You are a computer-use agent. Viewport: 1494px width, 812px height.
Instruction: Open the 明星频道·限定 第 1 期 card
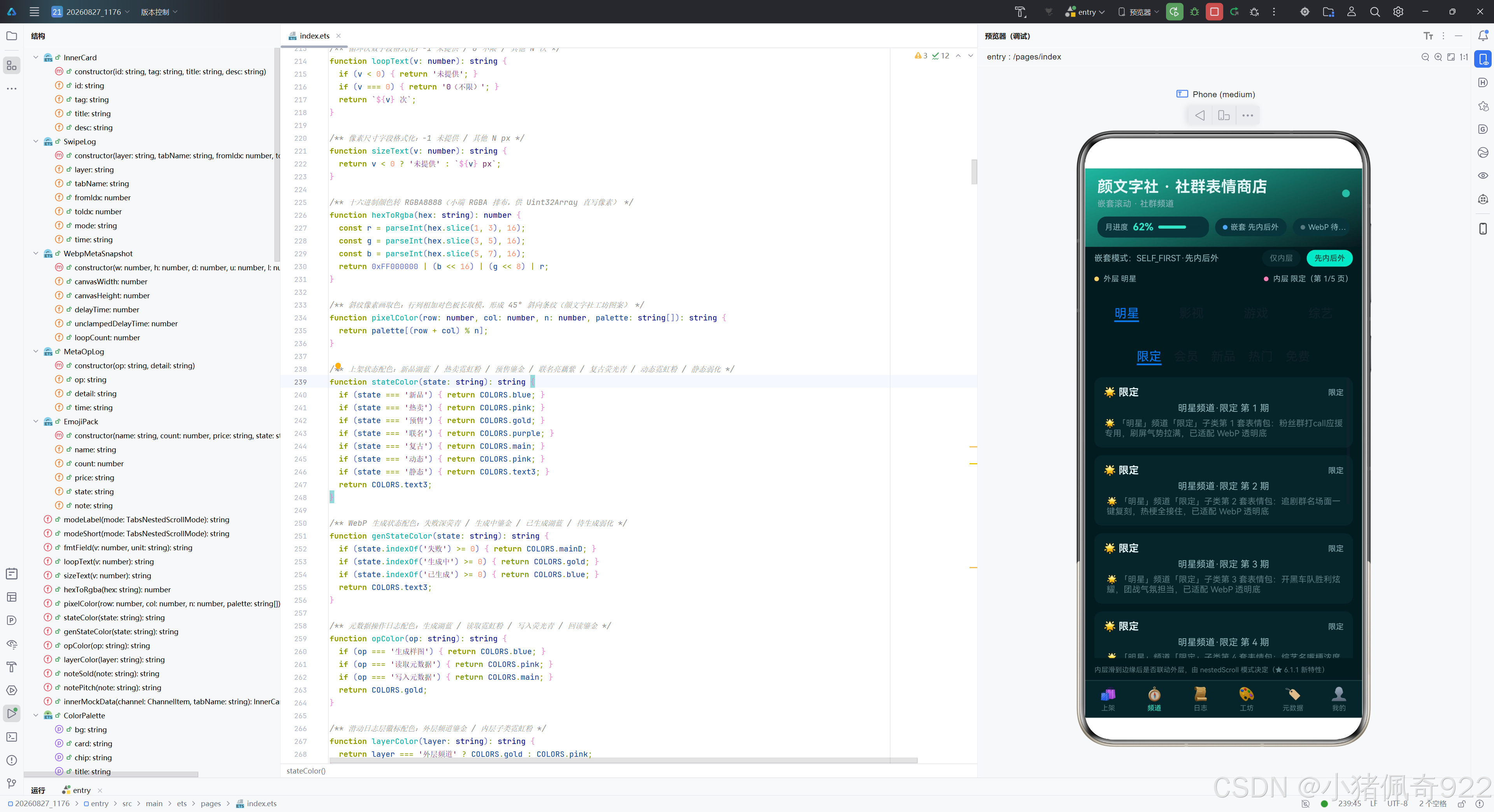1223,412
